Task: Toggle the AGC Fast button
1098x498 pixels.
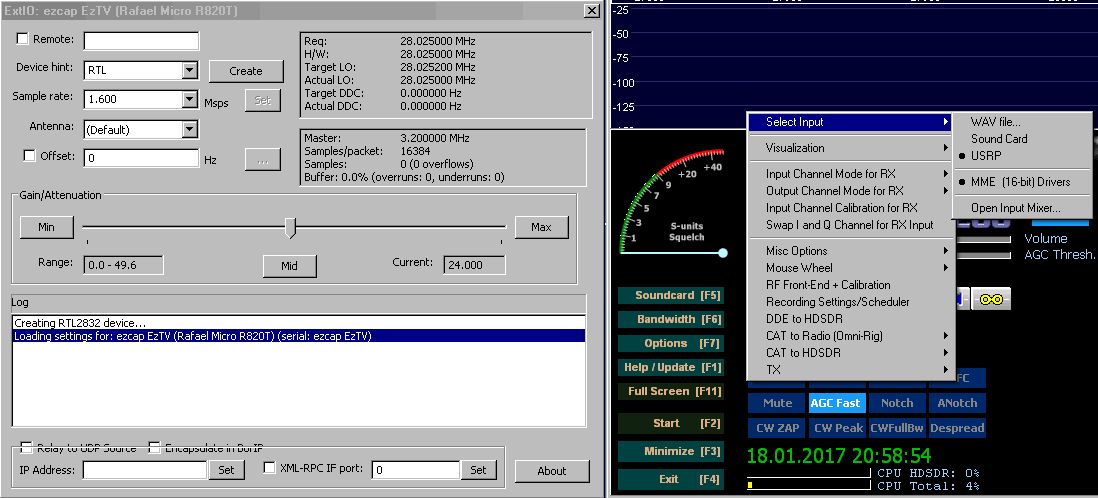Action: point(836,403)
